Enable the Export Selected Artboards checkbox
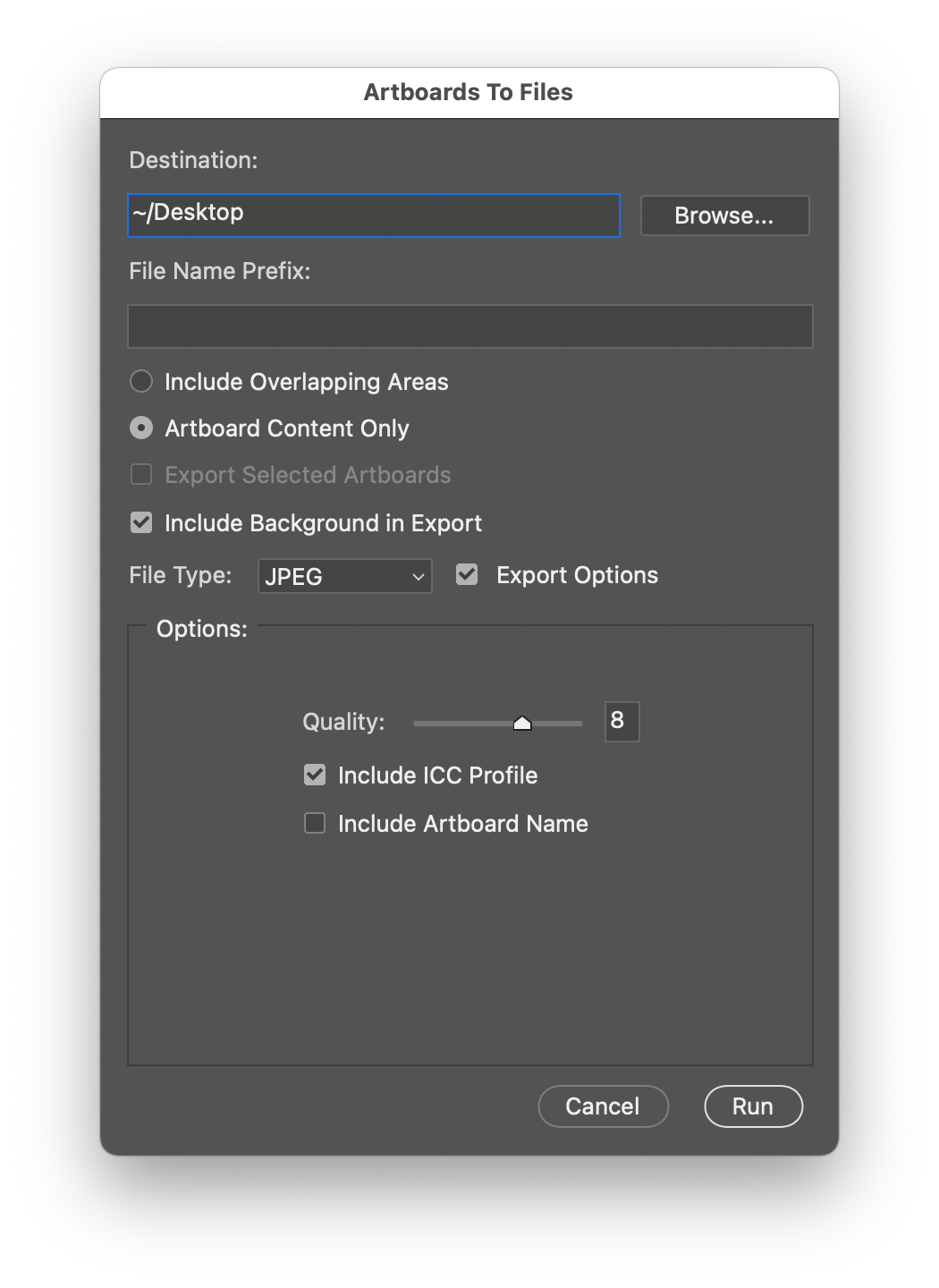 [x=140, y=474]
